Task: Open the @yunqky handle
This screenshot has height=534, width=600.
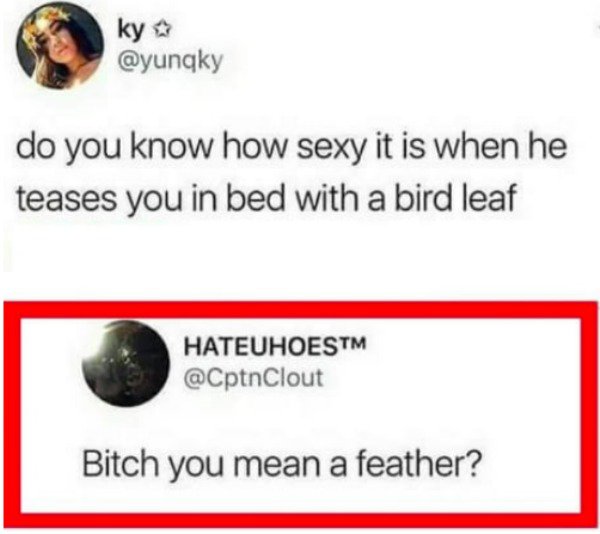Action: pyautogui.click(x=170, y=61)
